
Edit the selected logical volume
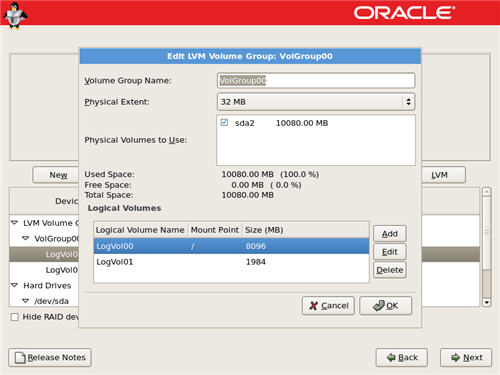pos(390,252)
